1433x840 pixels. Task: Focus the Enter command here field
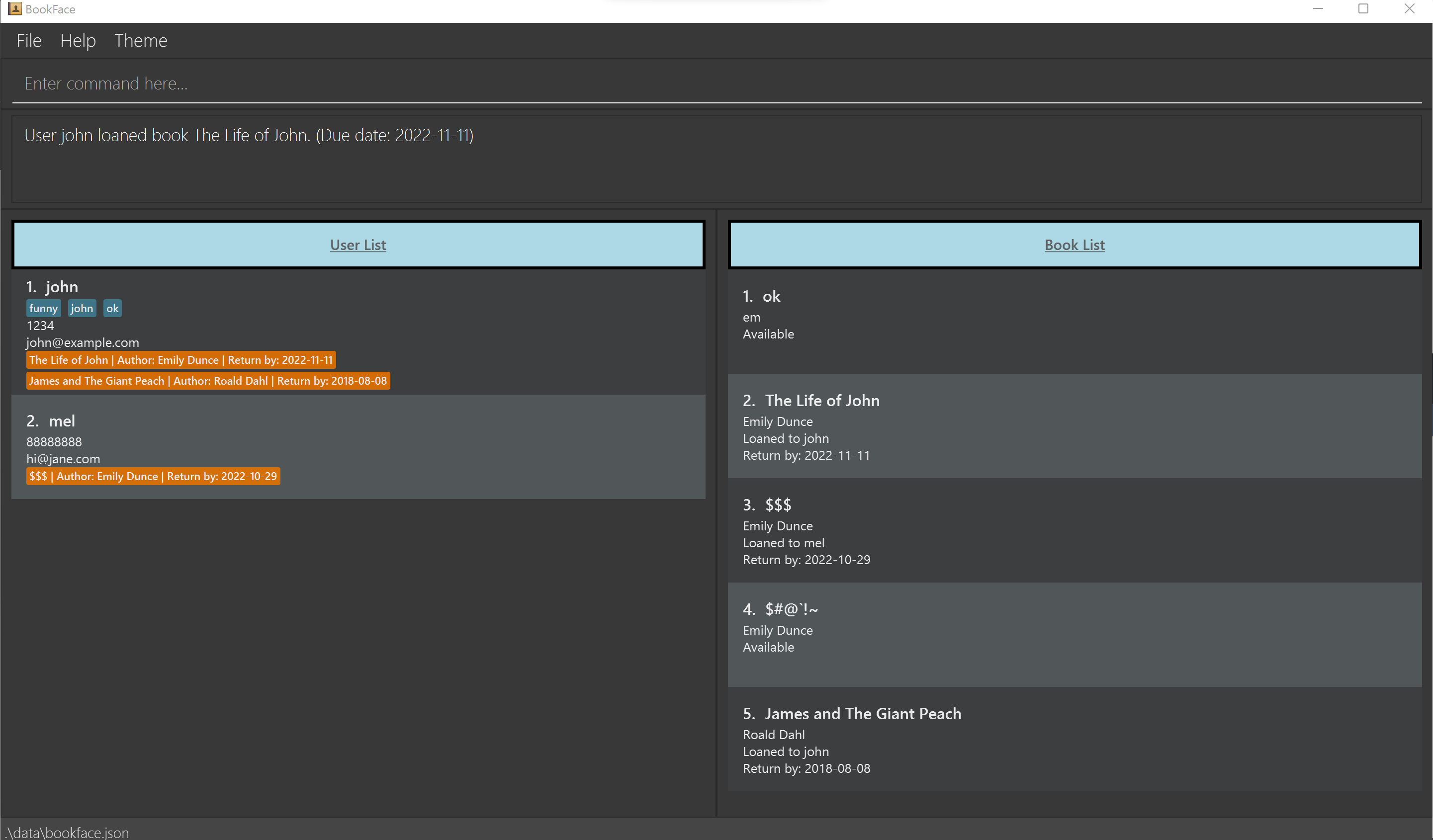(x=716, y=84)
